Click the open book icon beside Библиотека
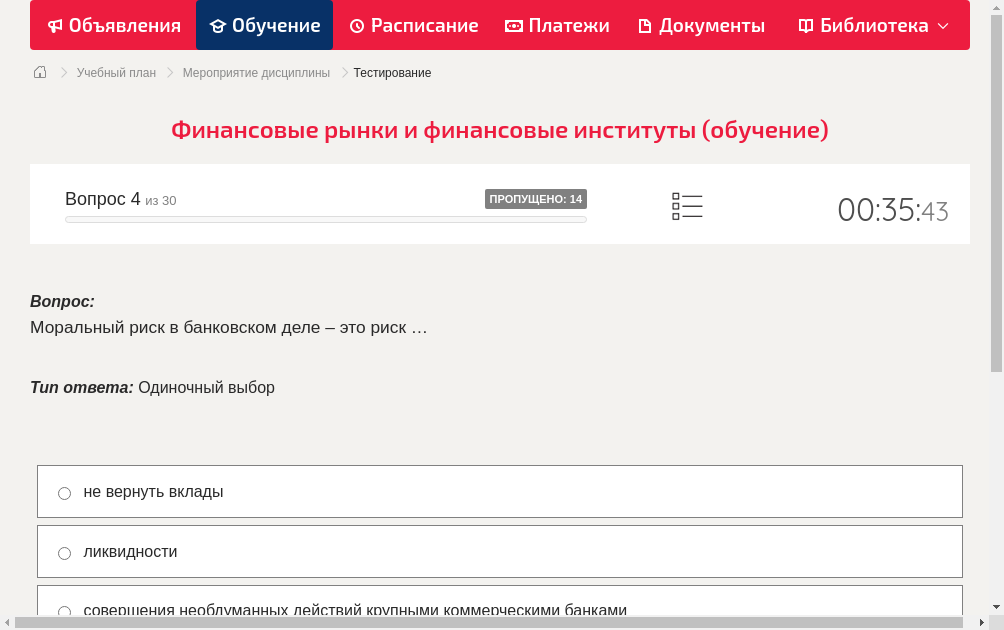The width and height of the screenshot is (1004, 630). tap(806, 26)
